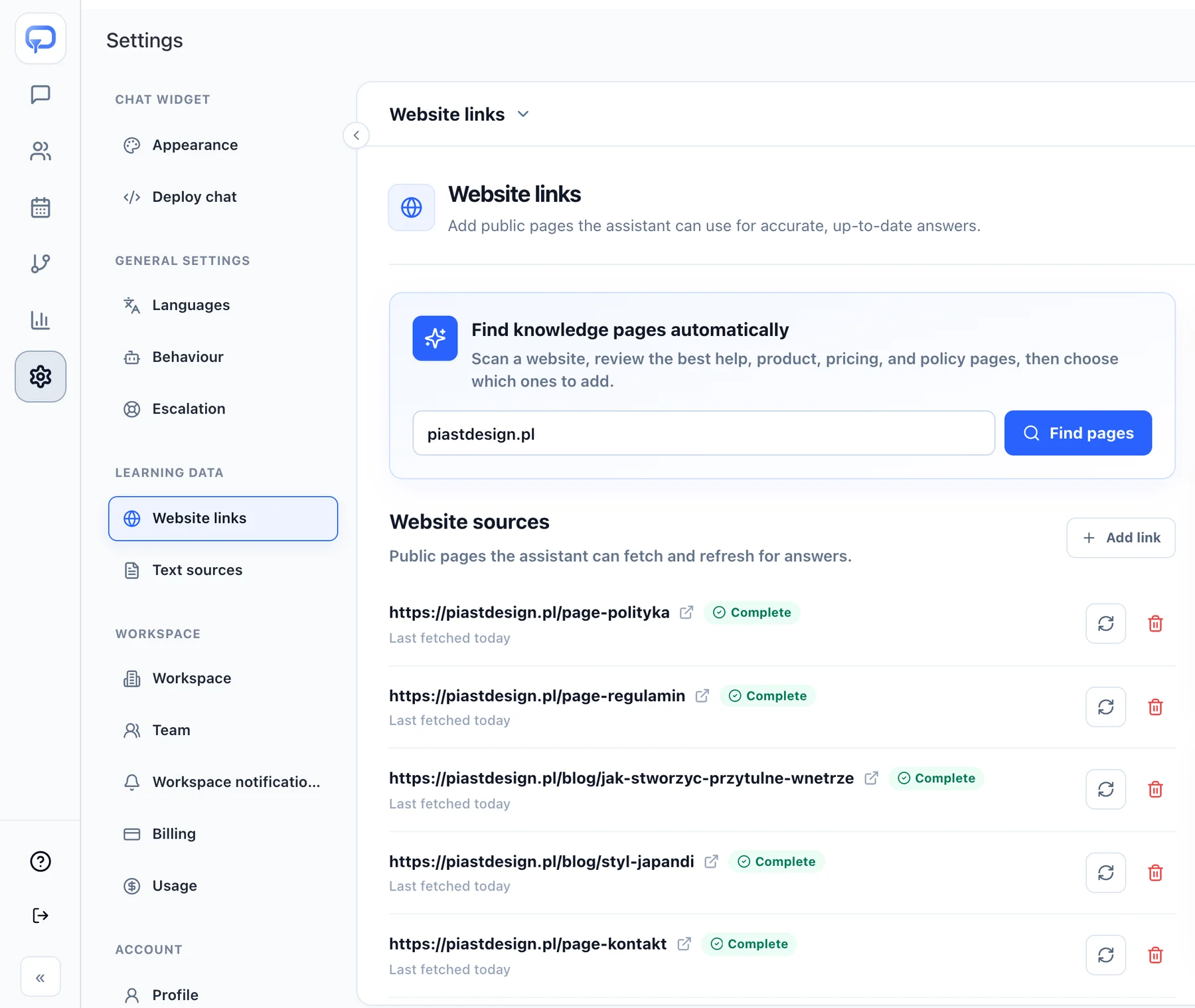
Task: Collapse the sidebar with double chevron button
Action: pos(40,977)
